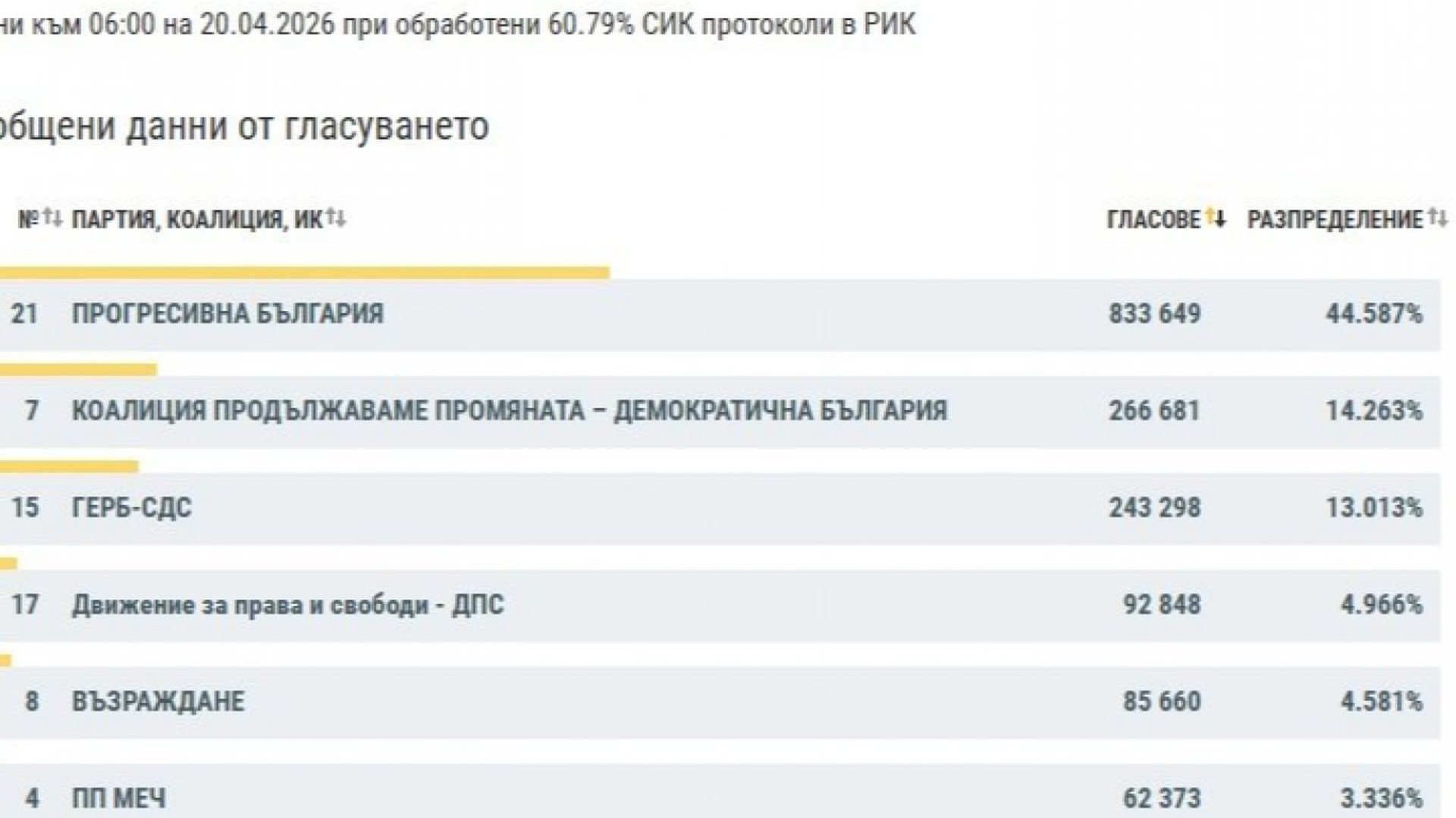Select the ВЪЗРАЖДАНЕ party name

158,701
